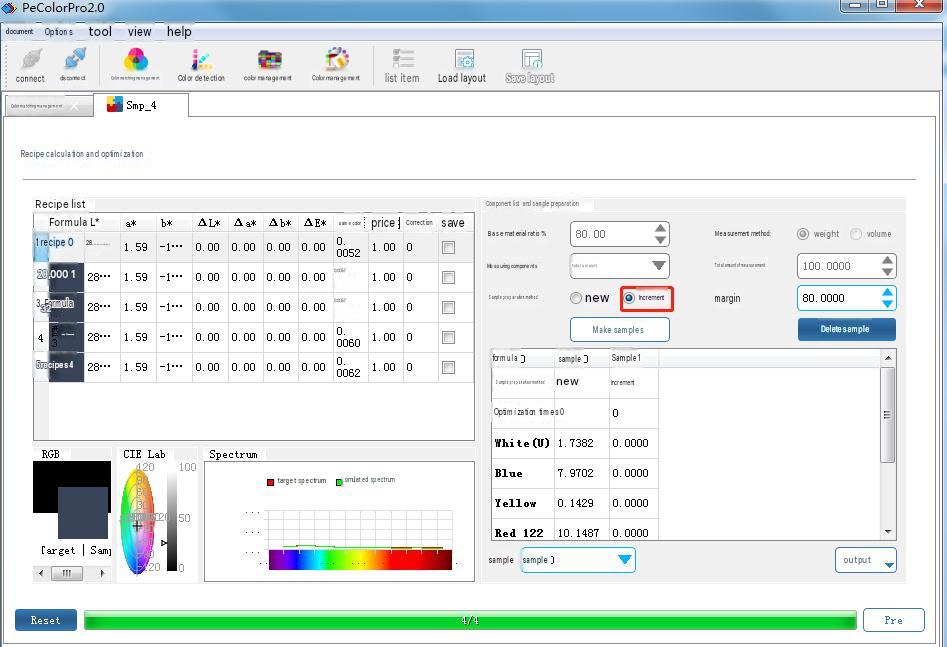This screenshot has height=647, width=947.
Task: Click the grayscale lightness bar beside CIE Lab
Action: (x=172, y=520)
